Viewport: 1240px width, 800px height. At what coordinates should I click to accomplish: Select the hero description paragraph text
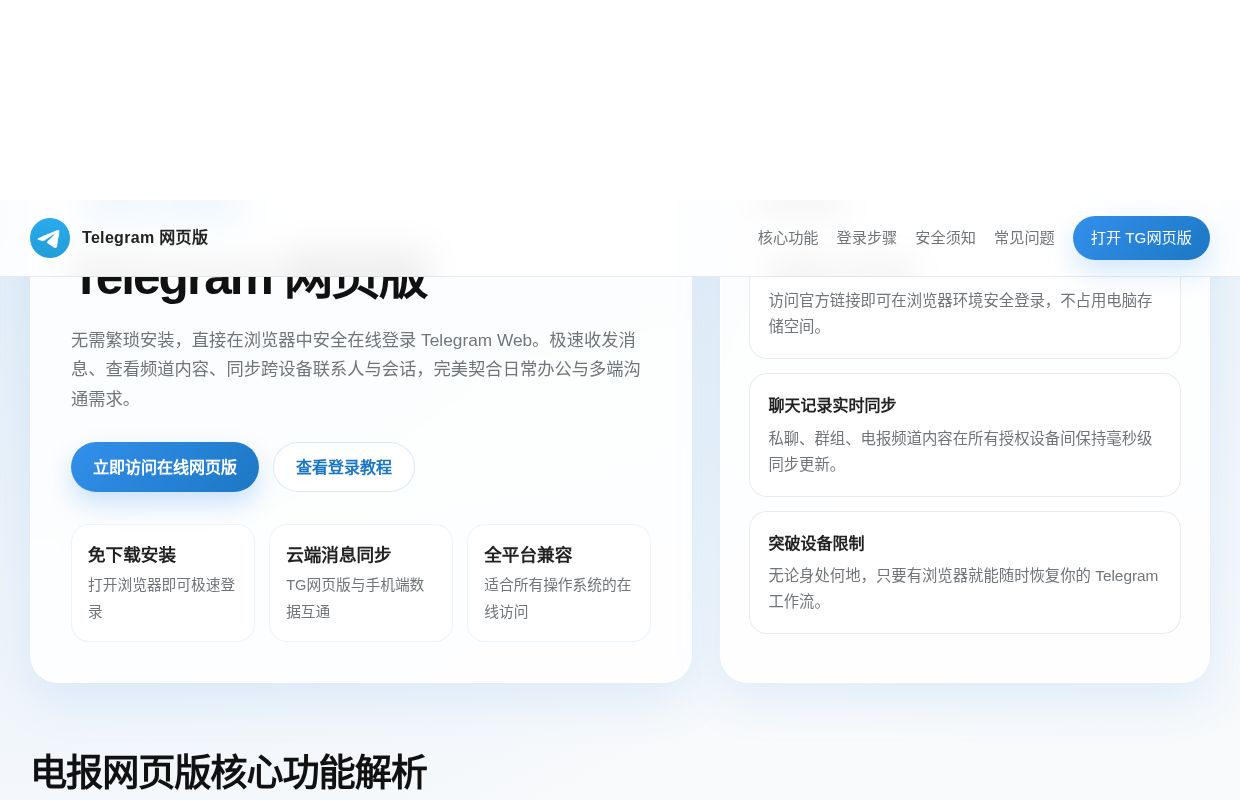(x=356, y=369)
